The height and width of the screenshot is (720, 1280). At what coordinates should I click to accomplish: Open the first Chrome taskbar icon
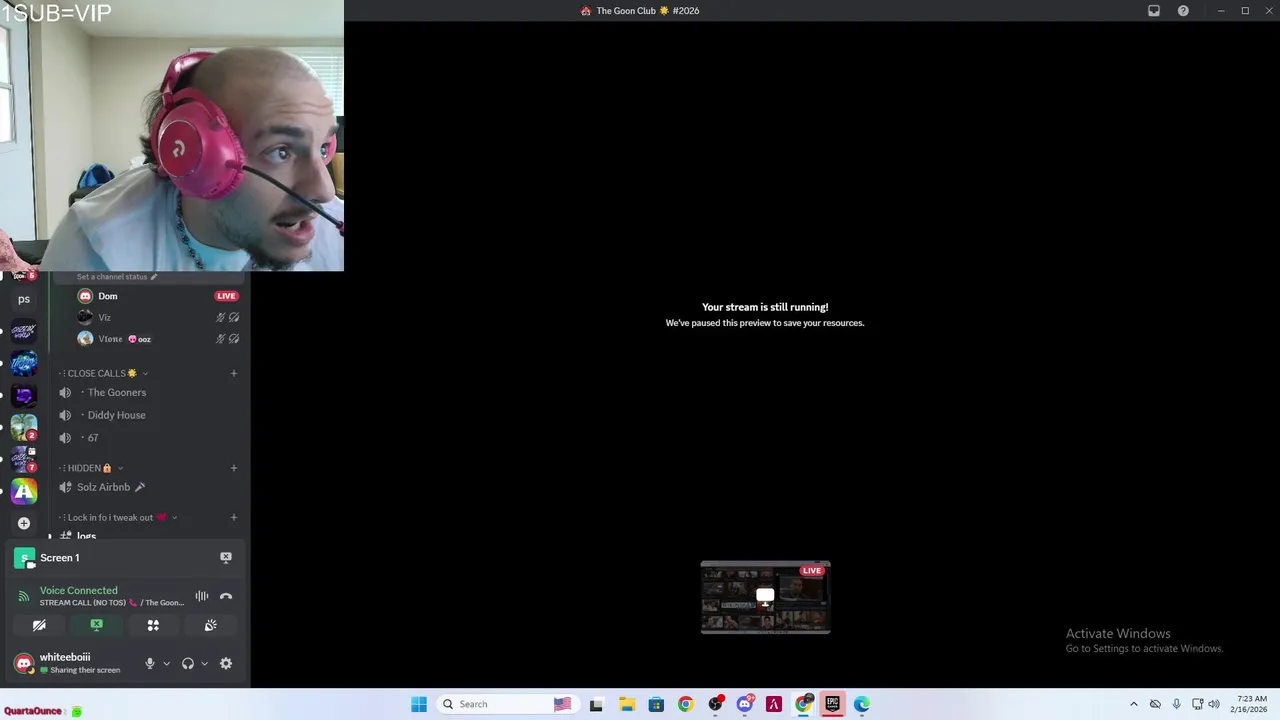(685, 704)
